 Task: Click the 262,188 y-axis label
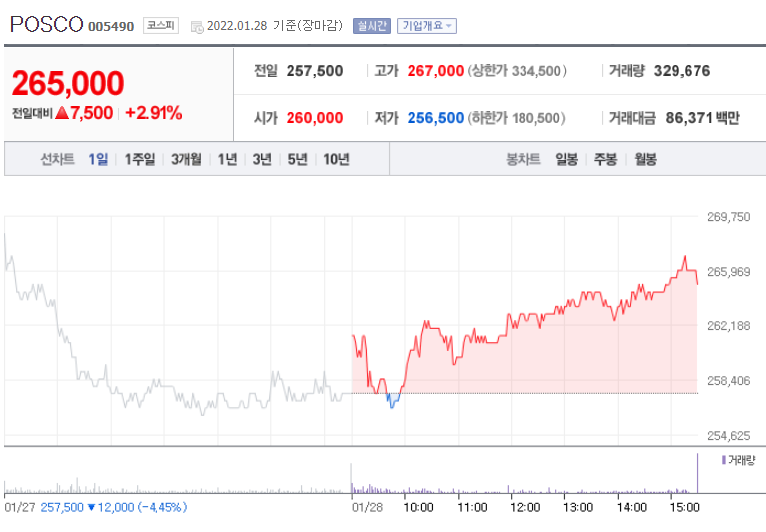point(728,326)
